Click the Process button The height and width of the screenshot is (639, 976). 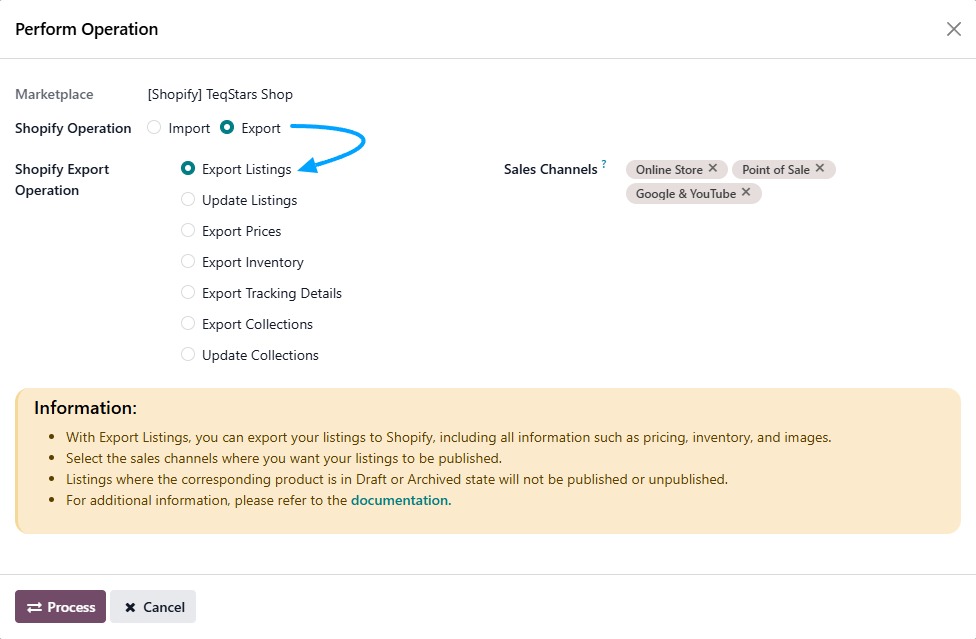pyautogui.click(x=60, y=607)
